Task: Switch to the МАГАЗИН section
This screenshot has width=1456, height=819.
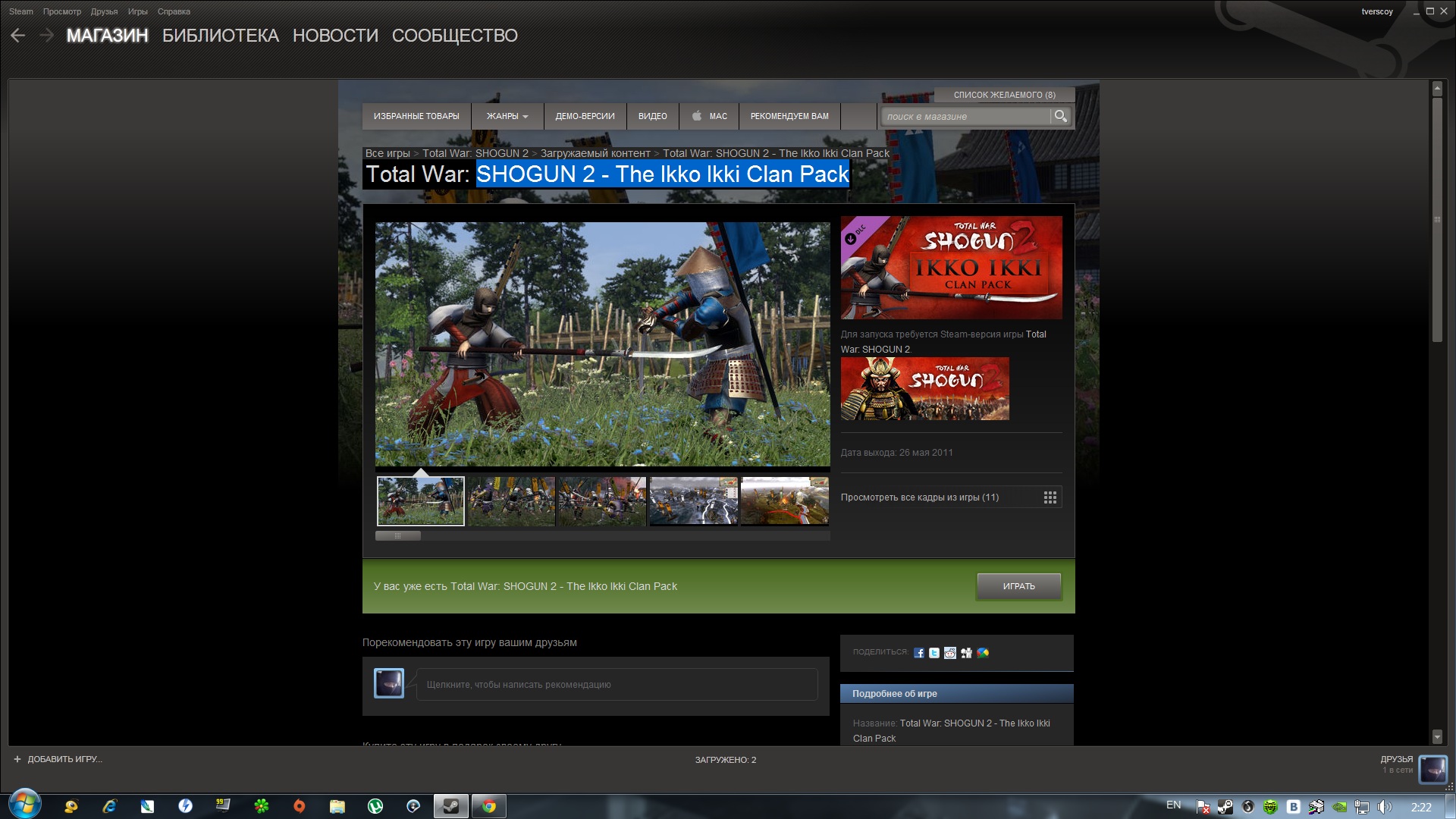Action: click(x=108, y=36)
